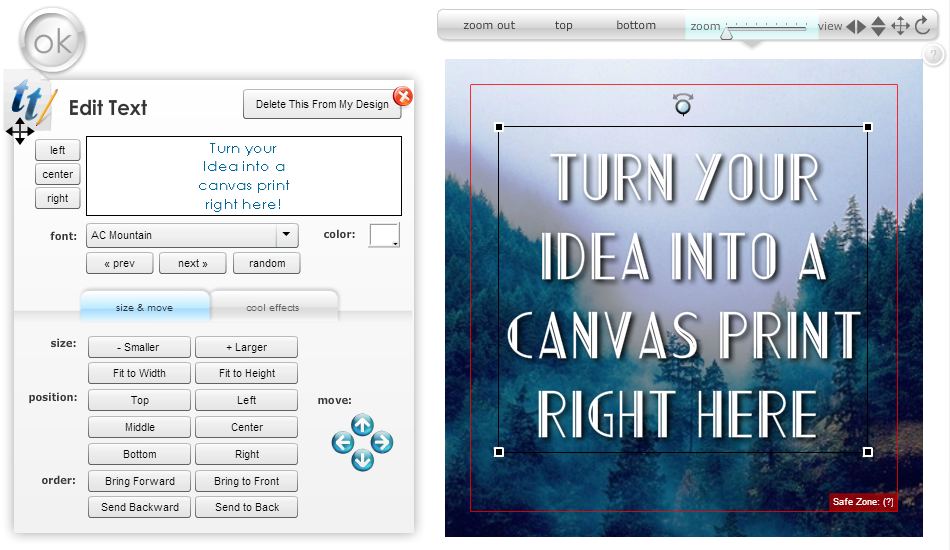Click the bottom-right text selection handle

(868, 452)
